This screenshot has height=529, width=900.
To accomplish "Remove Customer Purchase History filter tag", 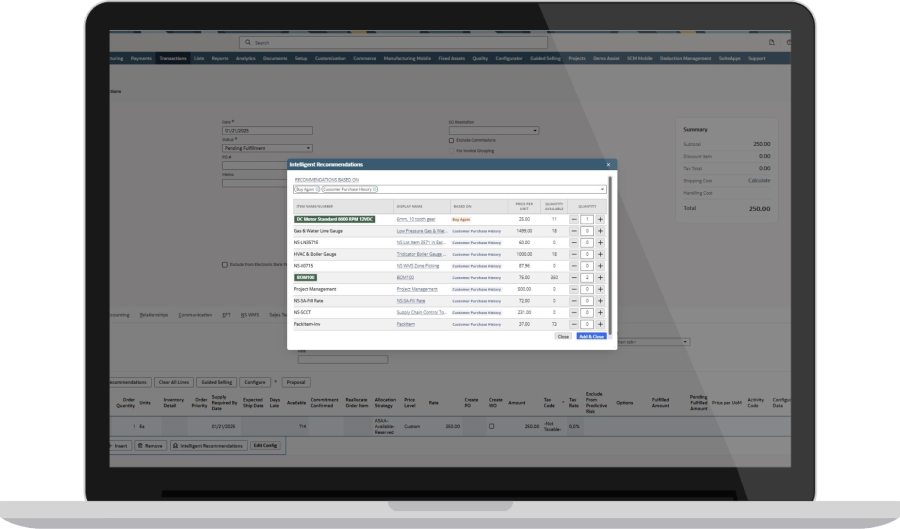I will click(375, 189).
